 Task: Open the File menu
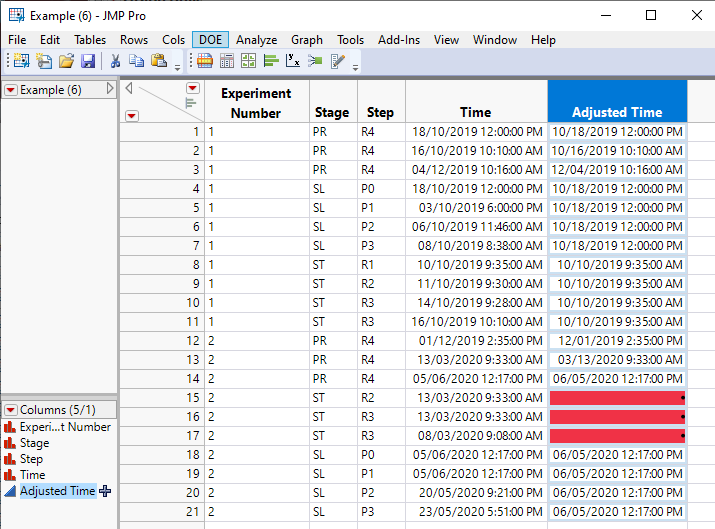click(x=17, y=40)
